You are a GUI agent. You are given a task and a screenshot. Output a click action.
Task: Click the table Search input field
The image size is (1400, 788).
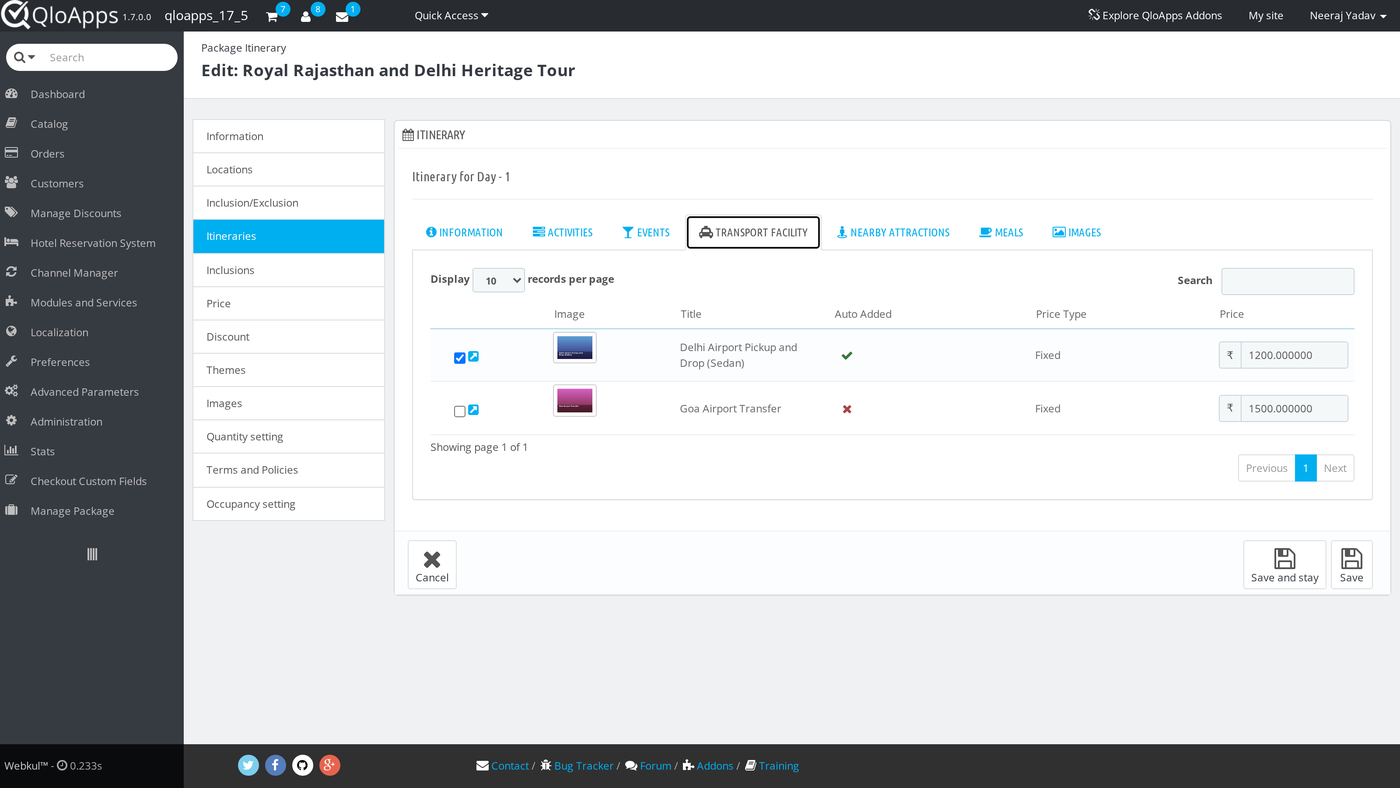click(x=1287, y=281)
